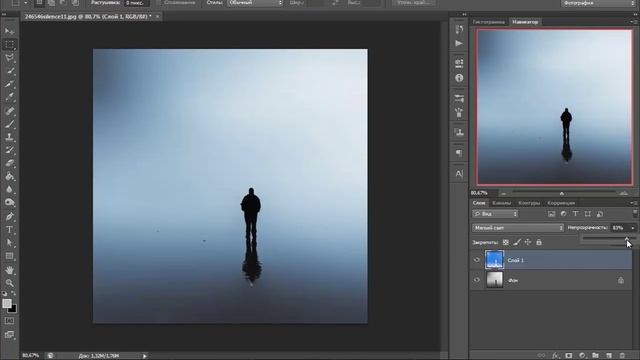Image resolution: width=640 pixels, height=360 pixels.
Task: Delete layer with trash icon
Action: [622, 356]
